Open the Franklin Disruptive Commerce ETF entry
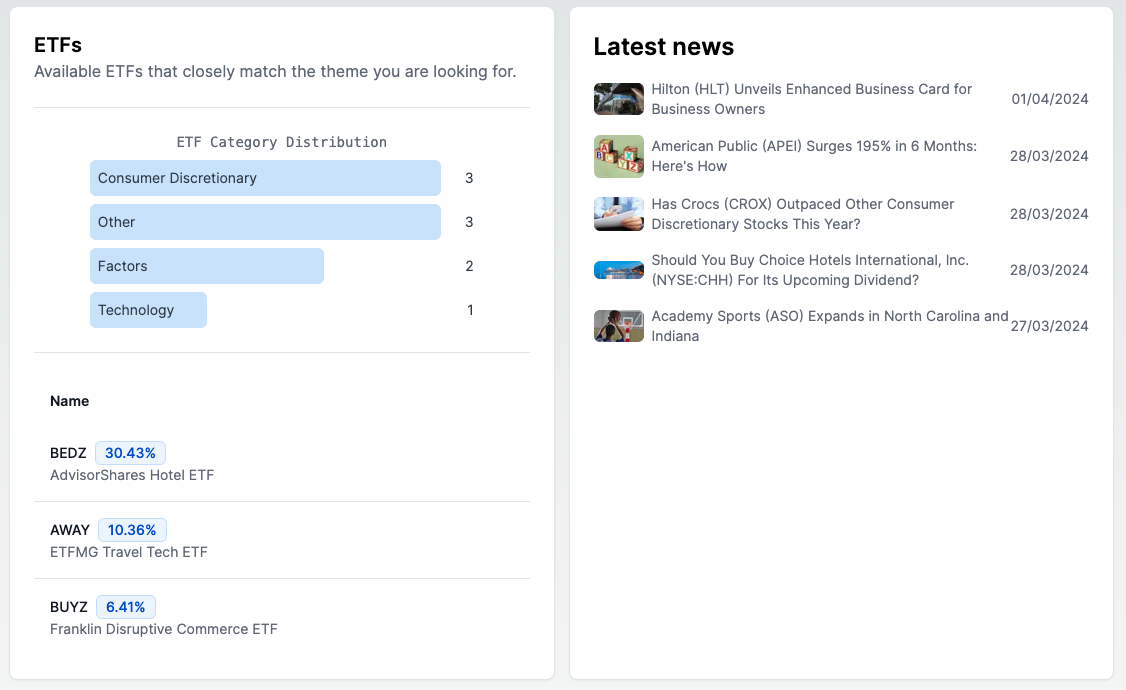The height and width of the screenshot is (690, 1126). coord(164,629)
